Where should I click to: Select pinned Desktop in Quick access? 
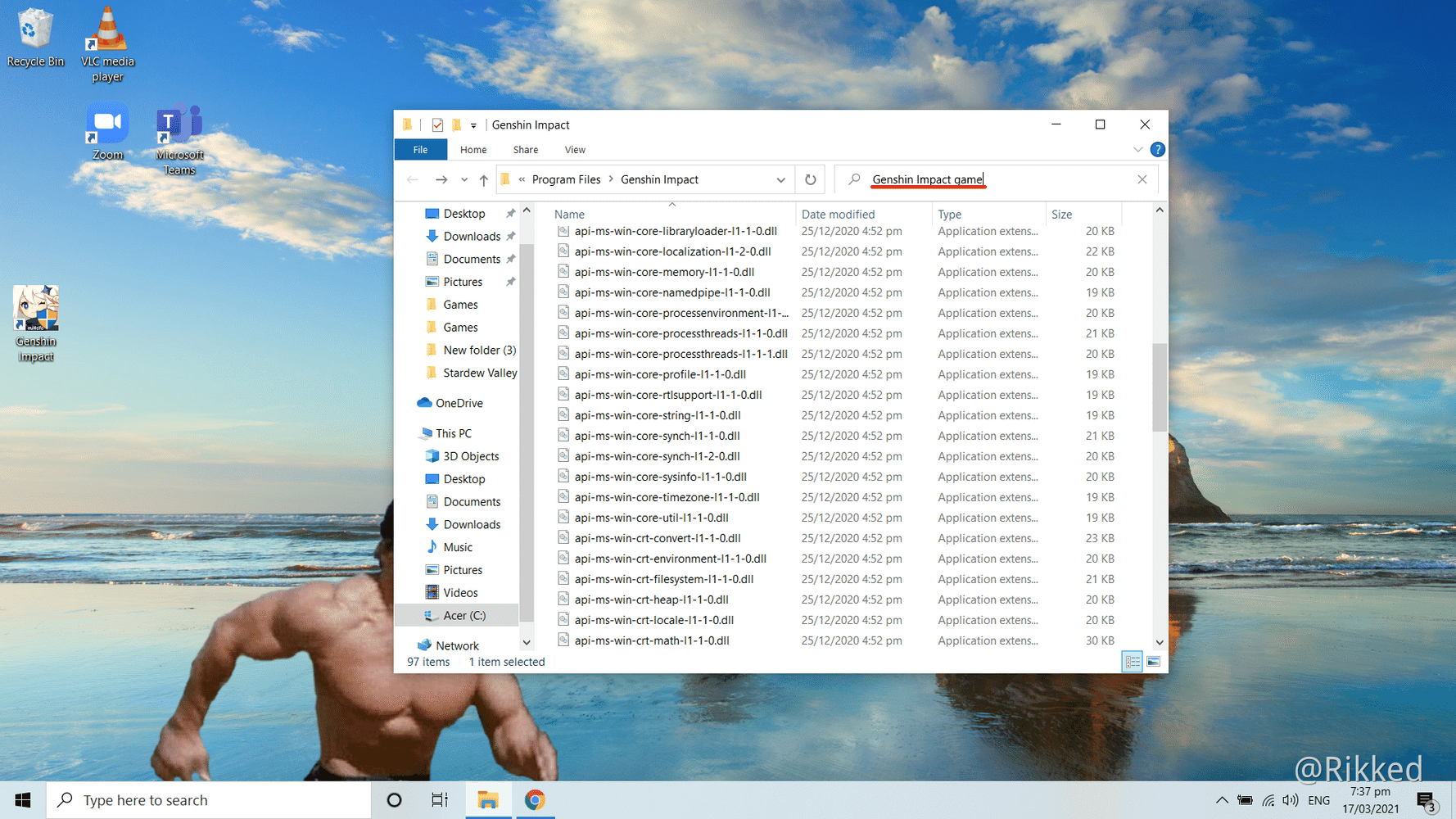coord(464,214)
